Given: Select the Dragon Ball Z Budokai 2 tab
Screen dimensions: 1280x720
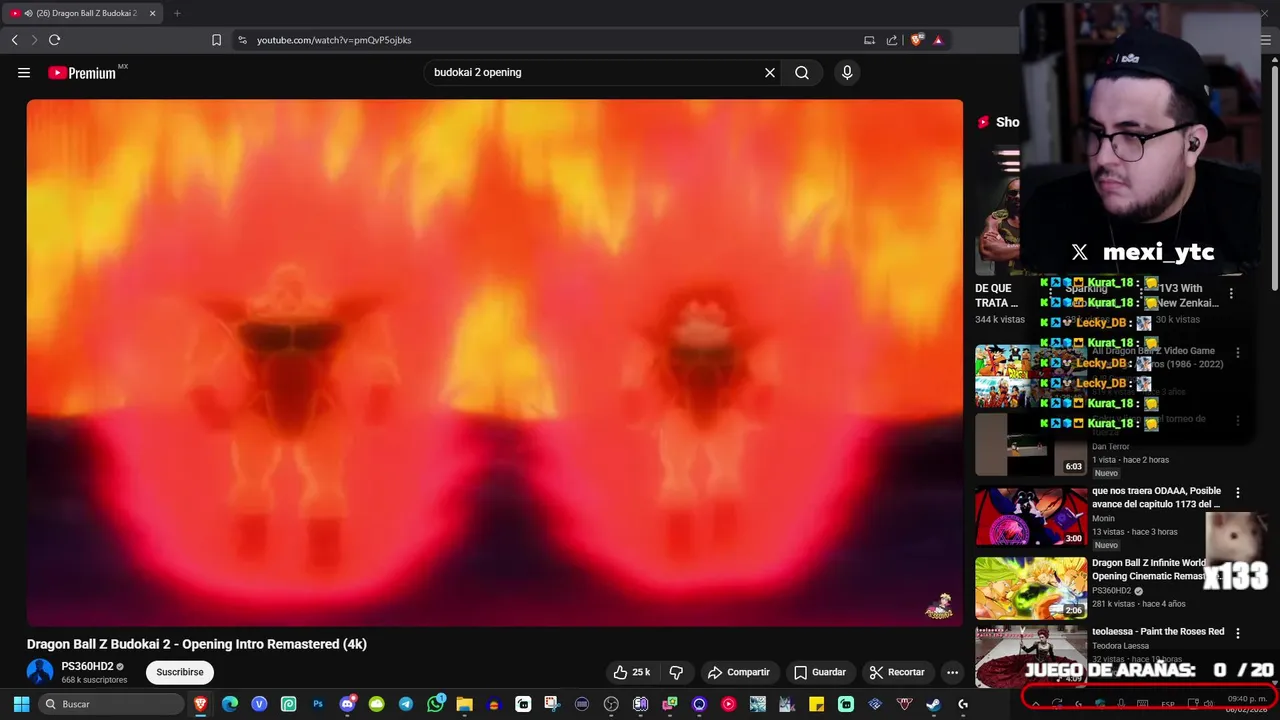Looking at the screenshot, I should 83,13.
